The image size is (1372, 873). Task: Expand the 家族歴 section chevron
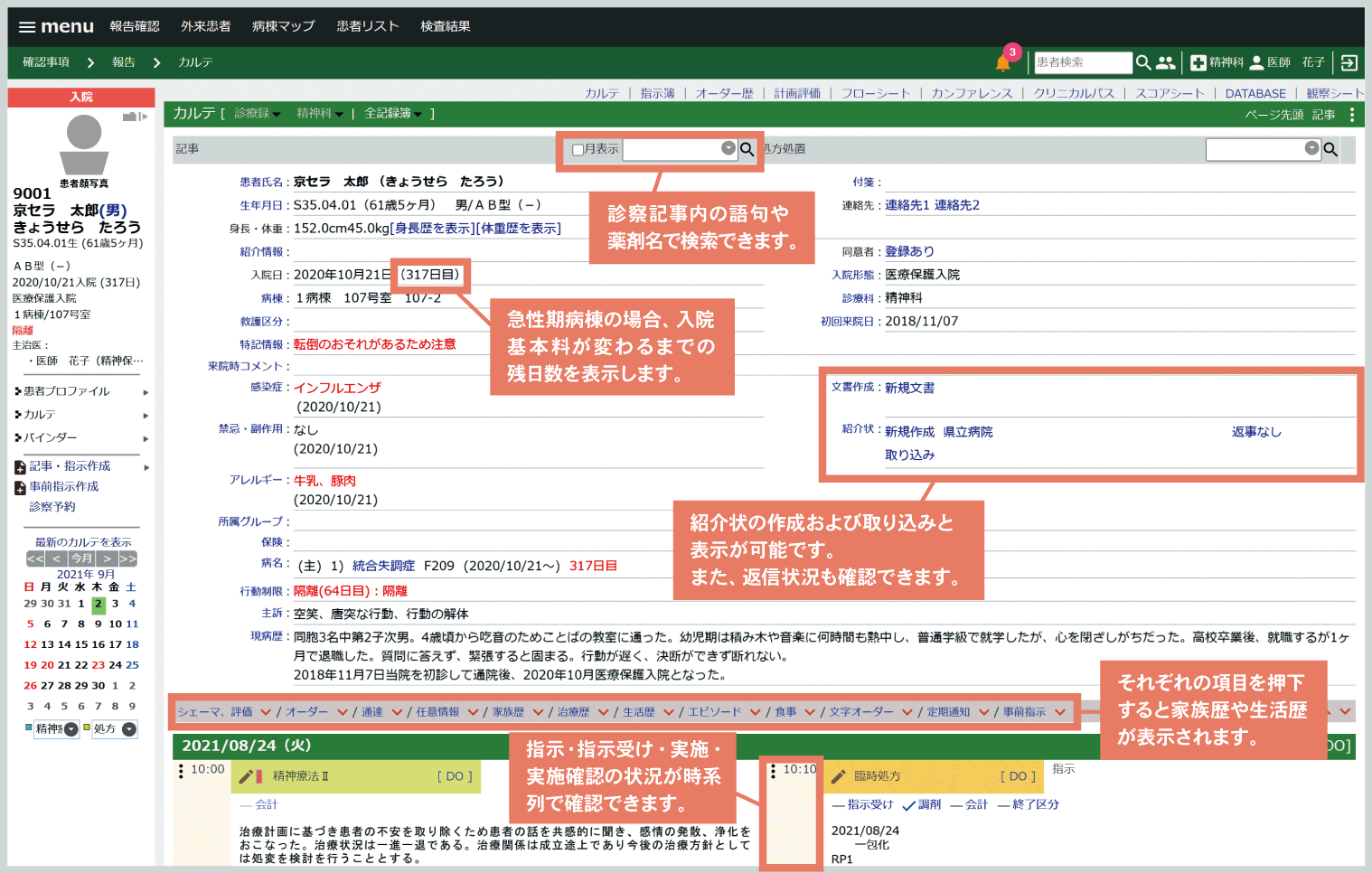(539, 712)
